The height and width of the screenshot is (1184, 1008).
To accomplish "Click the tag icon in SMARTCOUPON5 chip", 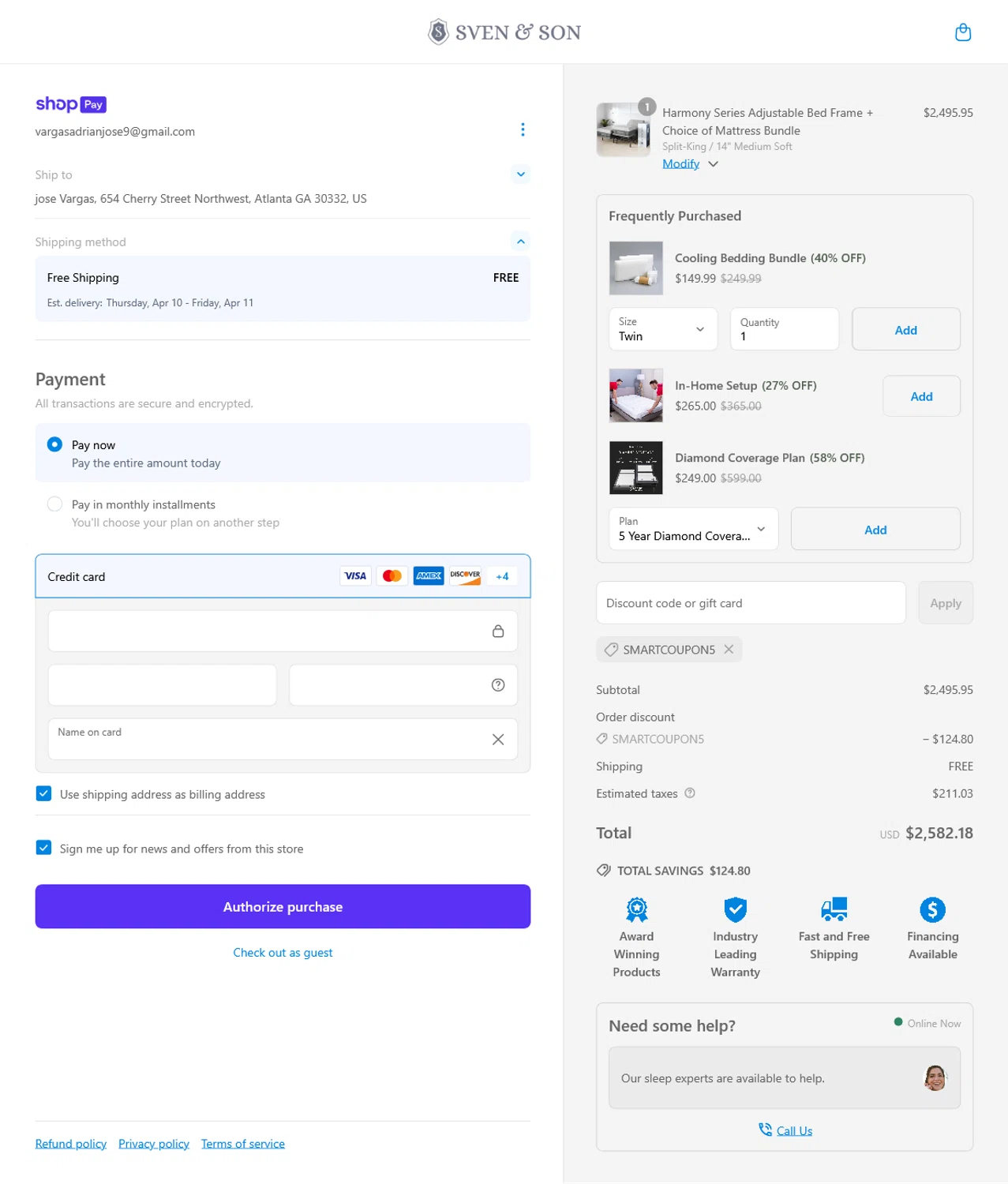I will click(611, 650).
